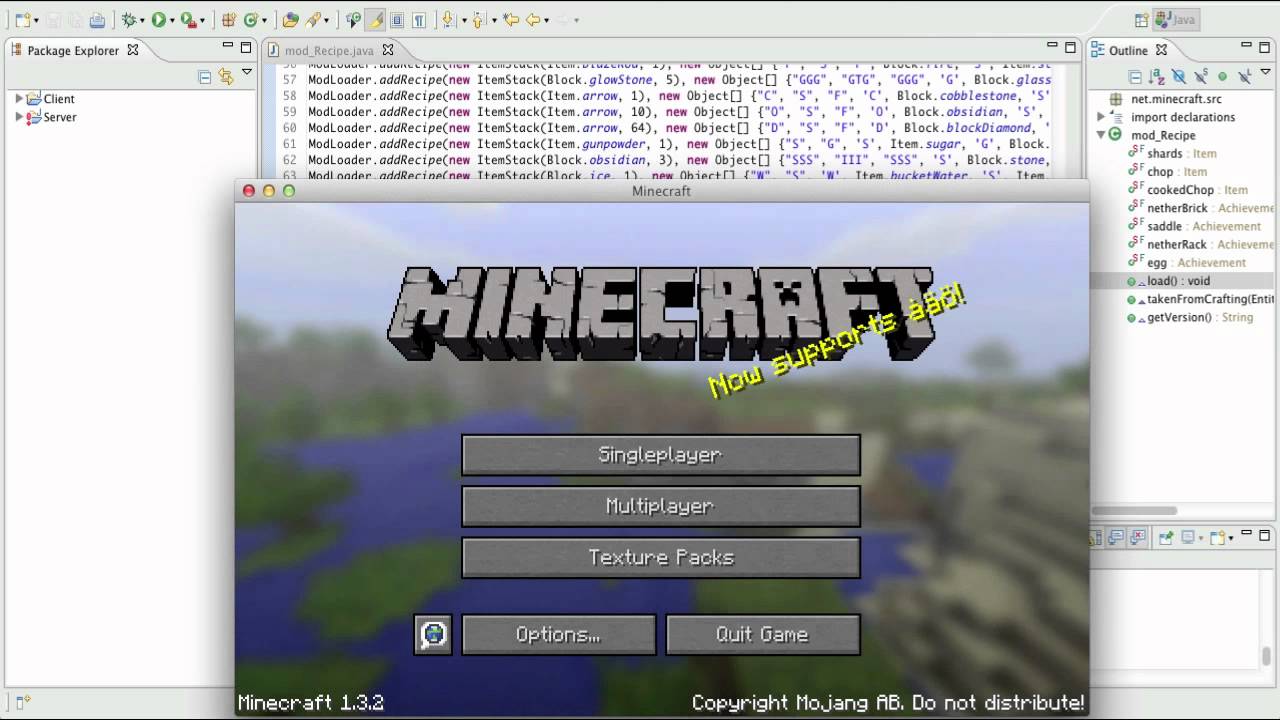Select the load() : void method in Outline
Screen dimensions: 1280x720
pos(1178,281)
